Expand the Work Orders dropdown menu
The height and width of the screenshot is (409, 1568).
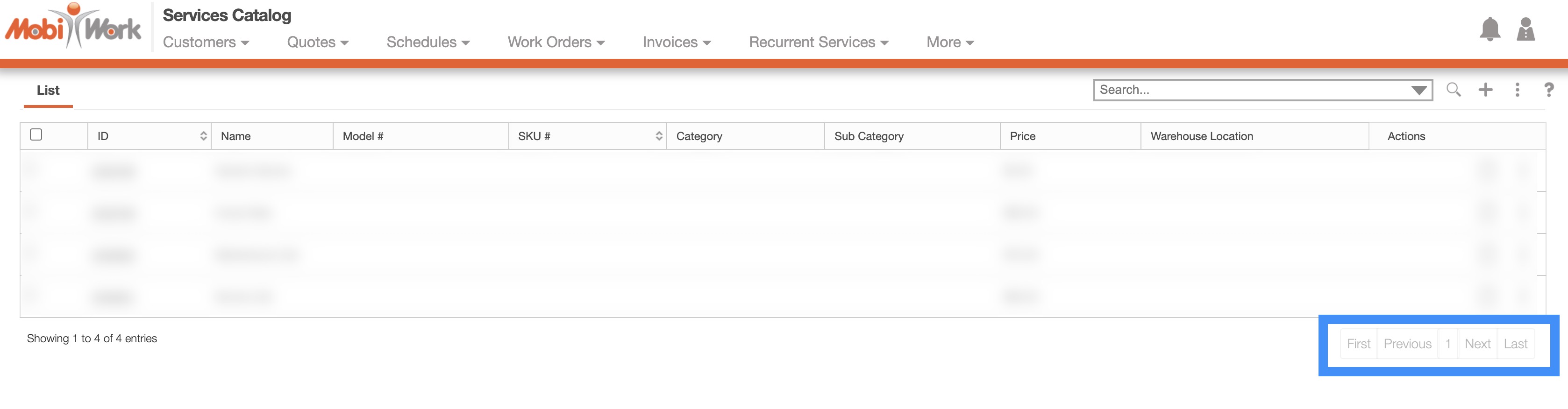click(556, 42)
